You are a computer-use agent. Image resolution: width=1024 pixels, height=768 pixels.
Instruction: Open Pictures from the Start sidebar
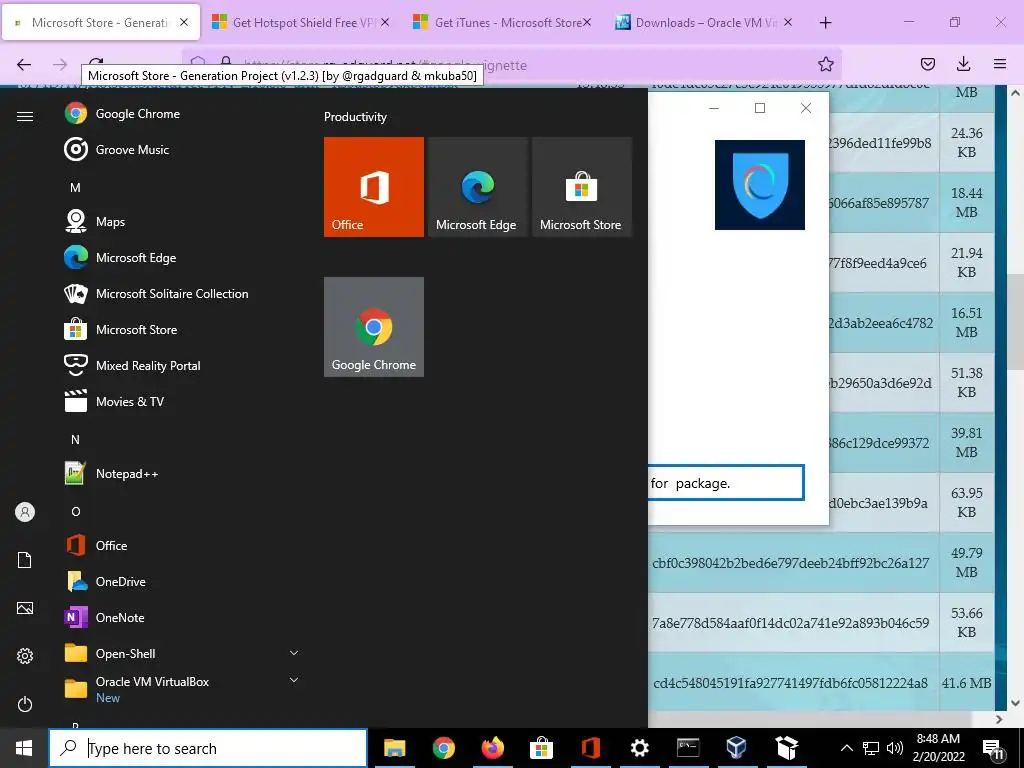pyautogui.click(x=25, y=608)
